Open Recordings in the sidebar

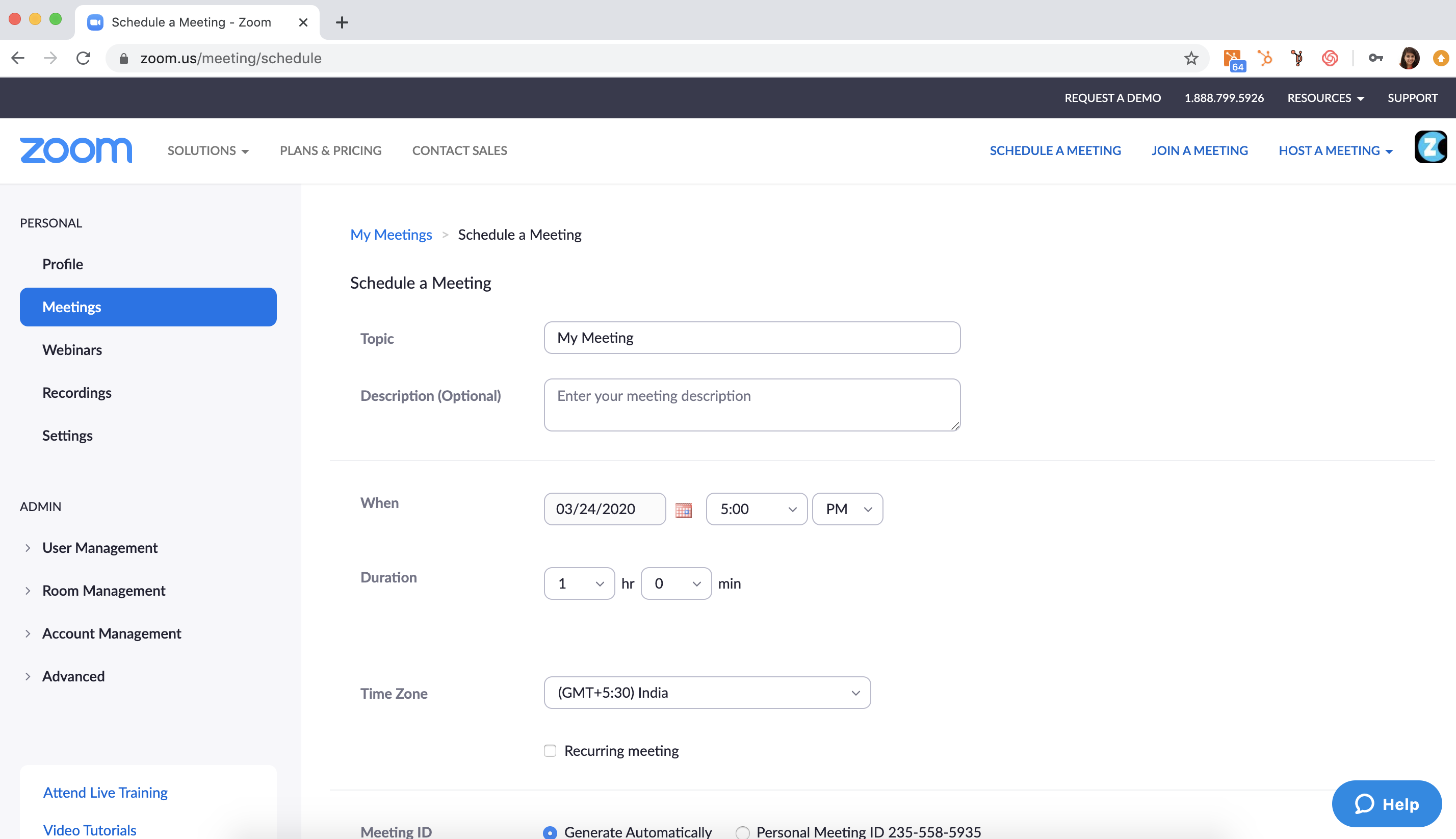point(76,392)
